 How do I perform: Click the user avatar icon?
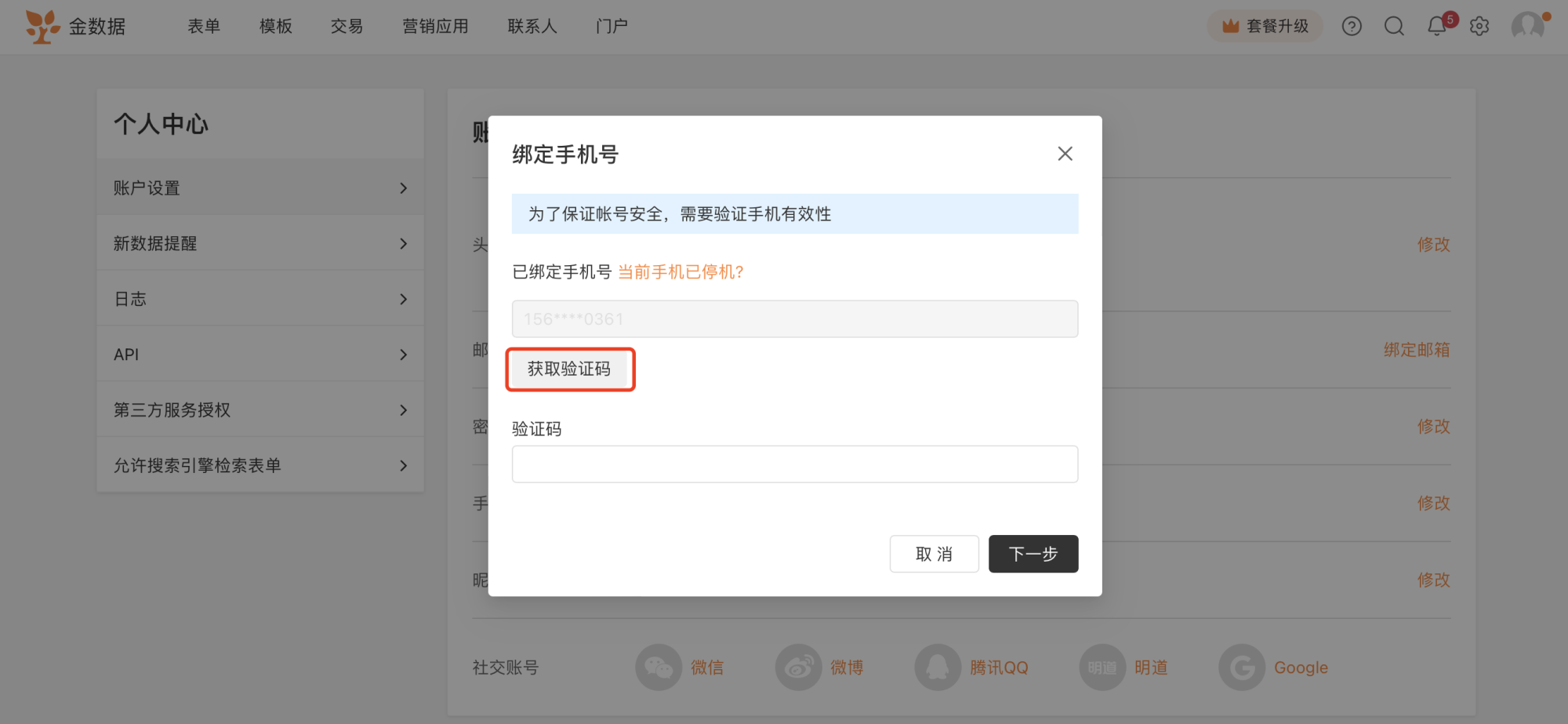coord(1527,26)
